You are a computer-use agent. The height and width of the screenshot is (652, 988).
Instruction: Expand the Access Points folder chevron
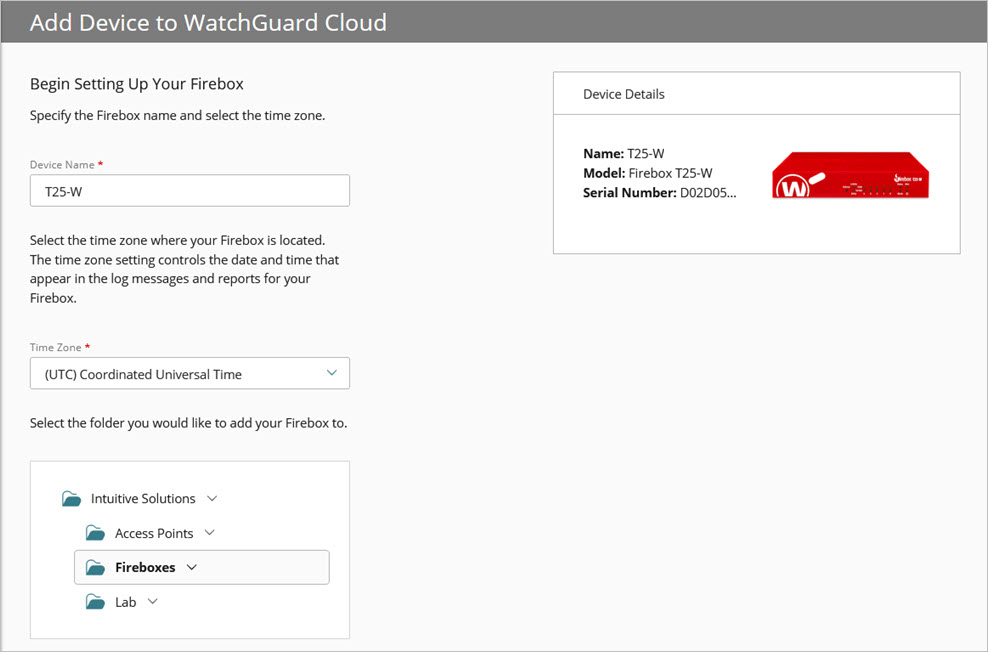210,533
